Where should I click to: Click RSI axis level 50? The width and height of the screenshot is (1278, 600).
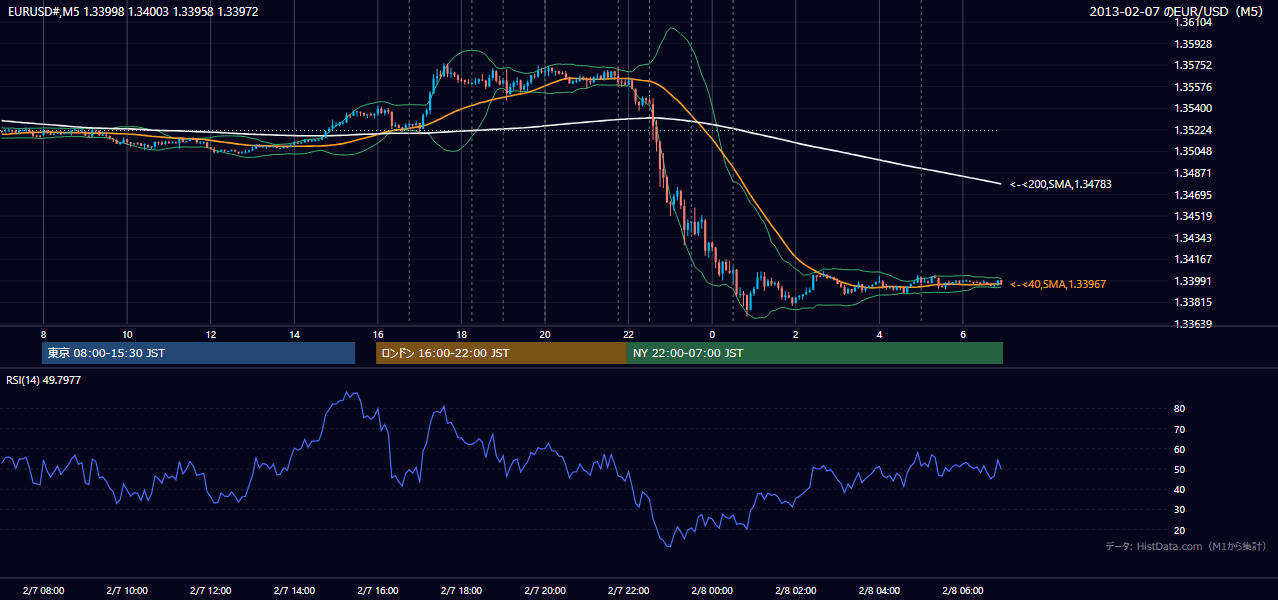(x=1180, y=470)
